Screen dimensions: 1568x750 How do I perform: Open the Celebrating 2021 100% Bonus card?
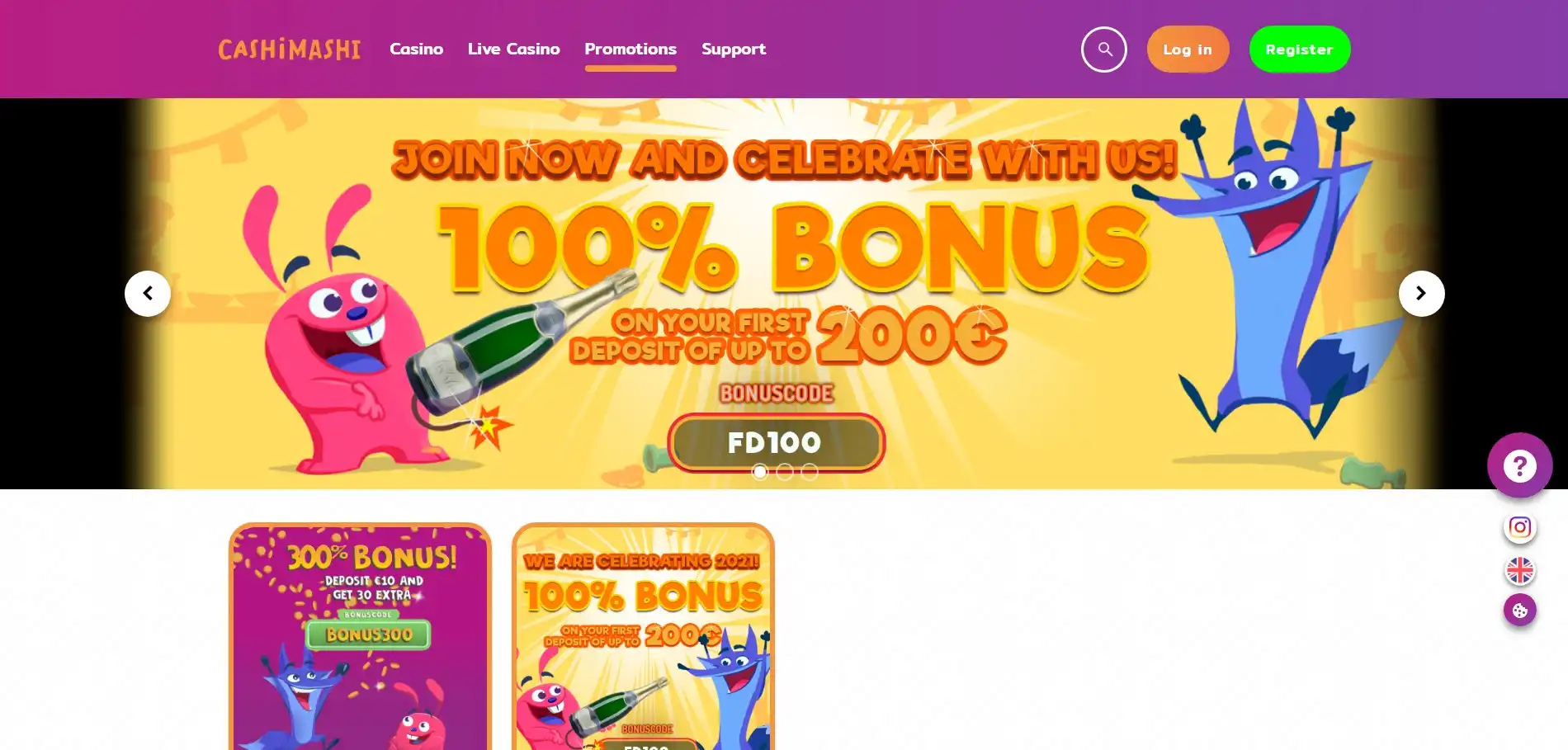tap(643, 636)
